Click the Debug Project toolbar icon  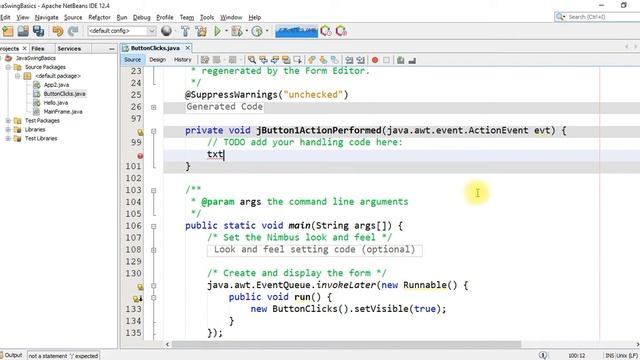(x=237, y=31)
